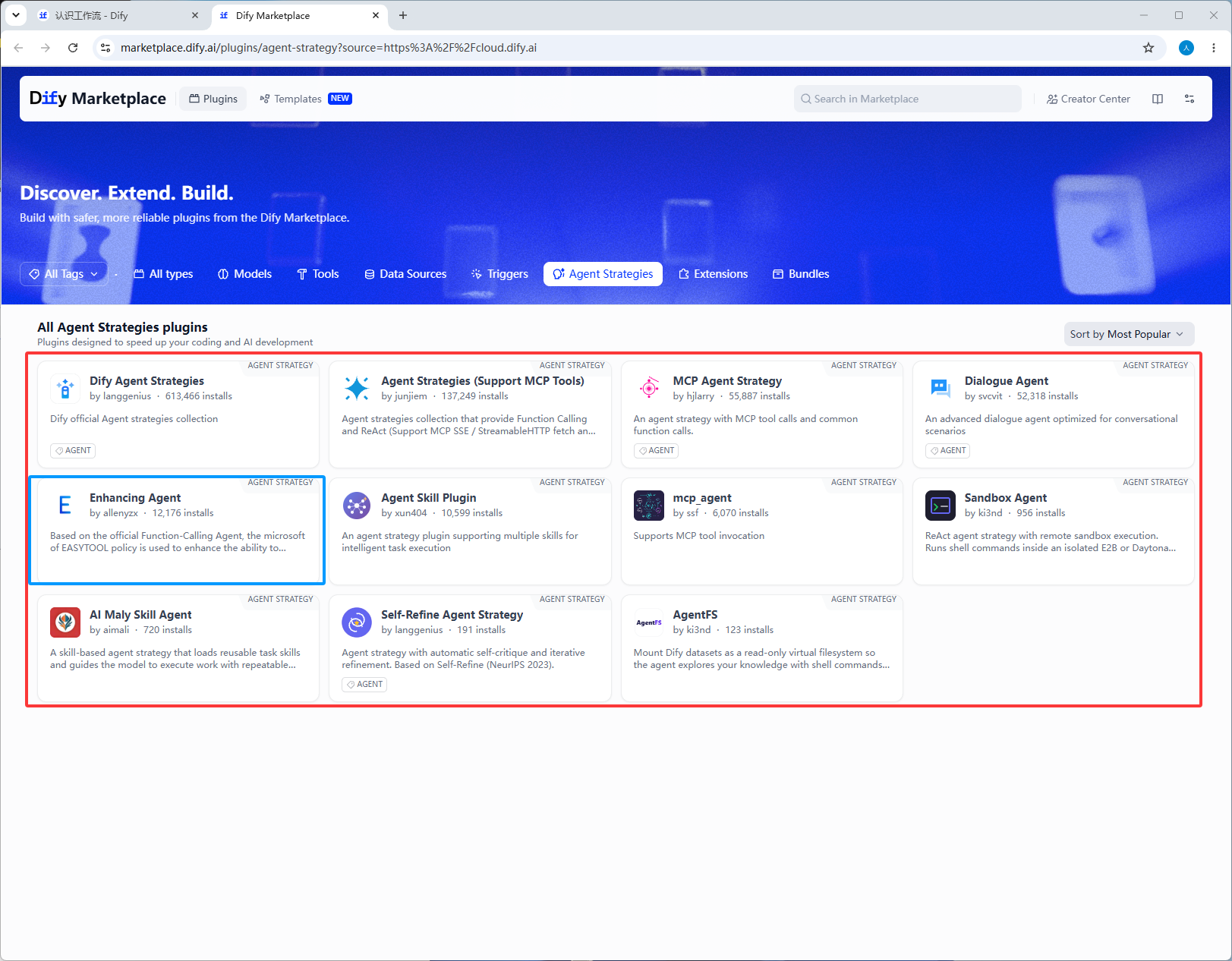
Task: Click 'Supports MCP tool invocation' description
Action: 698,536
